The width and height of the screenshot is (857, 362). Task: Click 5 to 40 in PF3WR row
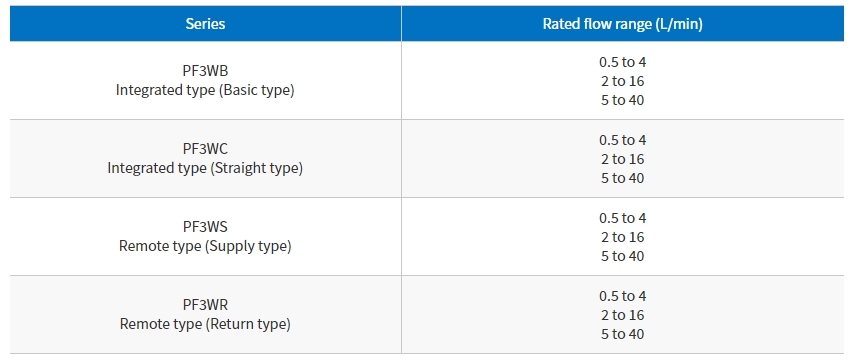[623, 334]
